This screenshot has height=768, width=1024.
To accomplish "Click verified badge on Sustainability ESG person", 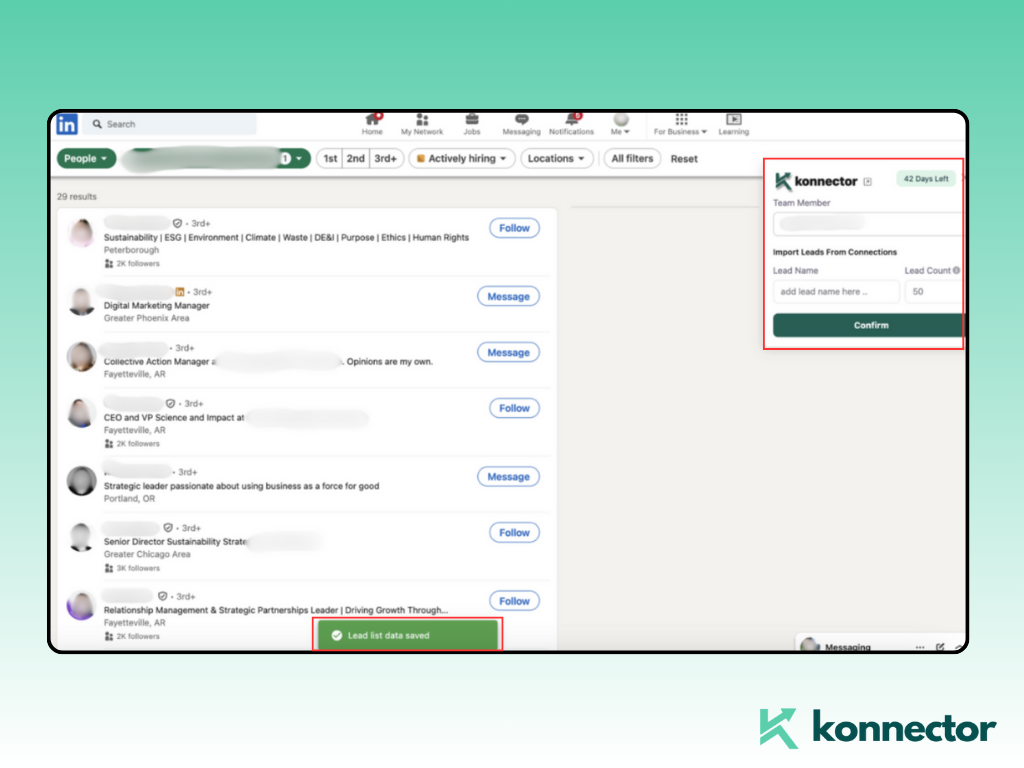I will coord(177,223).
